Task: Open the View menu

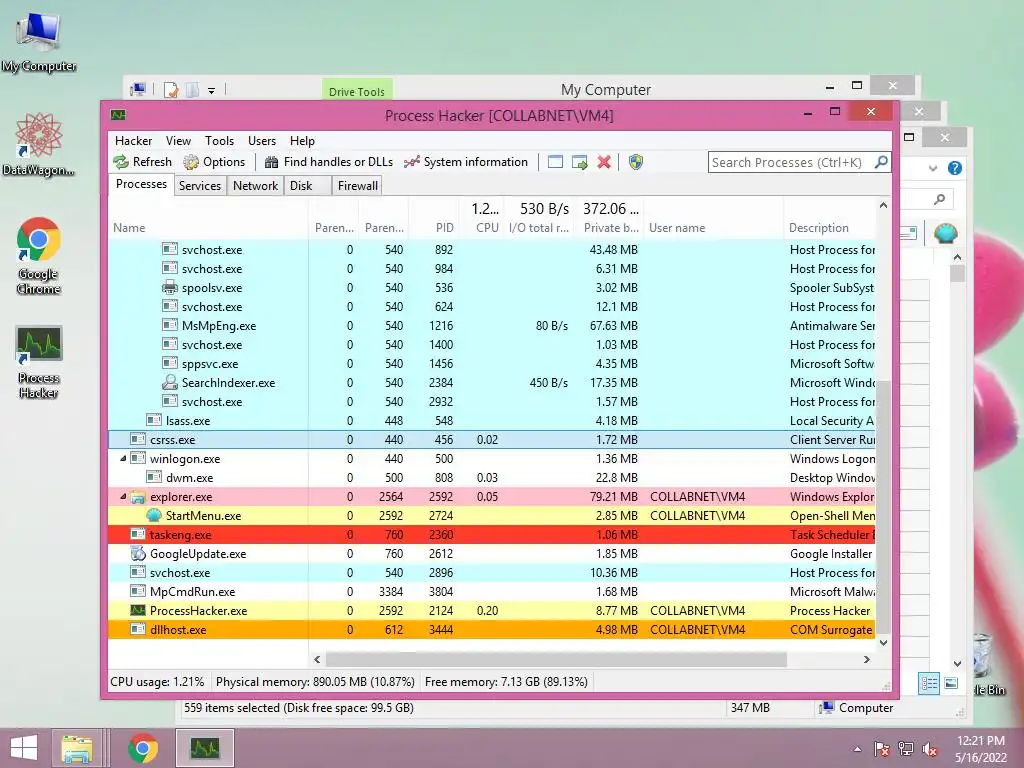Action: [x=178, y=141]
